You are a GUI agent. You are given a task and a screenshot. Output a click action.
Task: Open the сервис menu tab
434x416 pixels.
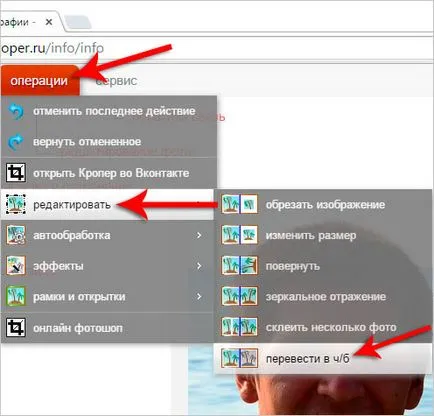point(116,81)
